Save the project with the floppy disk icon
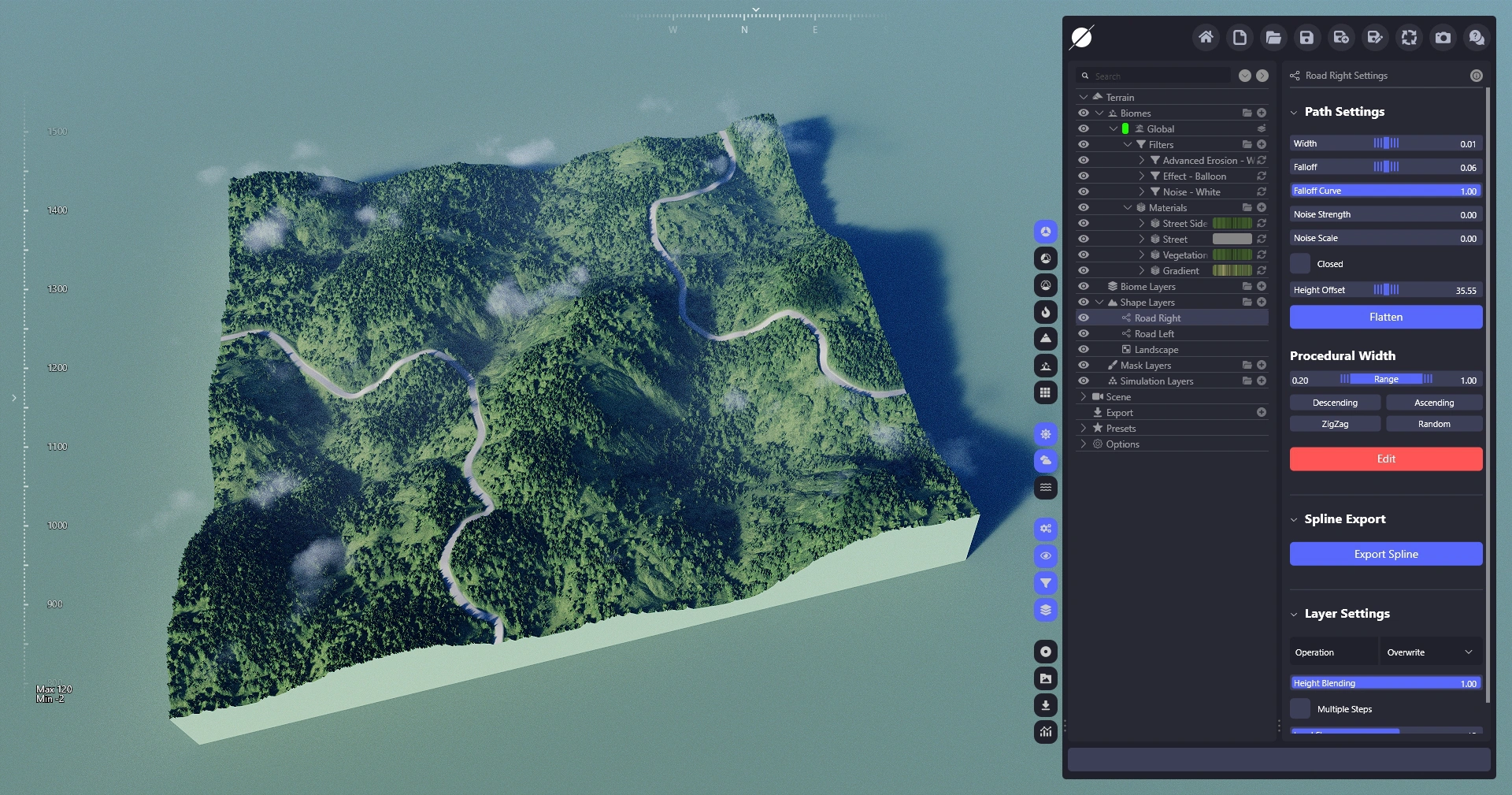The height and width of the screenshot is (795, 1512). [1307, 37]
